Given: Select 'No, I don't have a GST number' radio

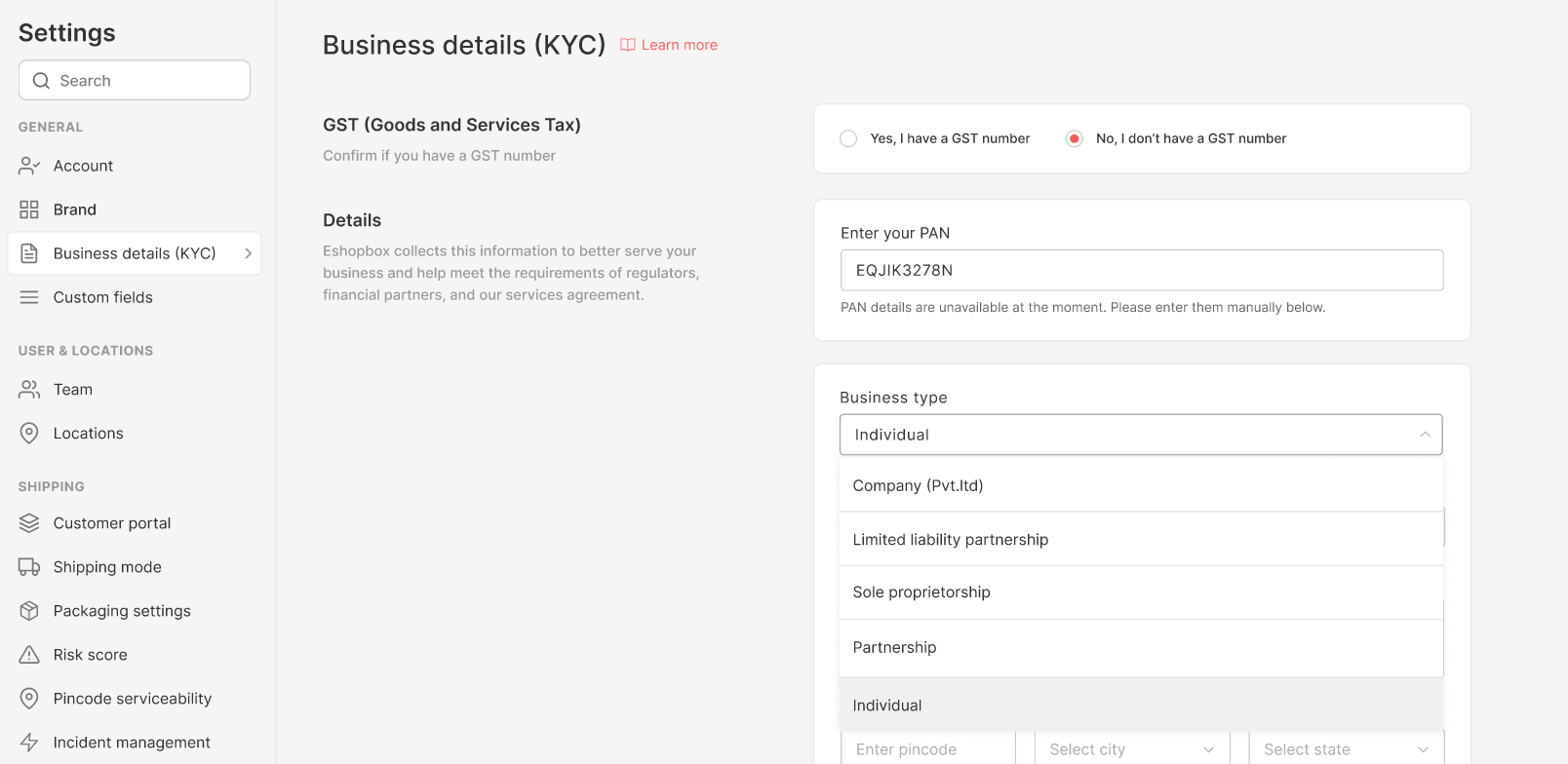Looking at the screenshot, I should pyautogui.click(x=1074, y=138).
